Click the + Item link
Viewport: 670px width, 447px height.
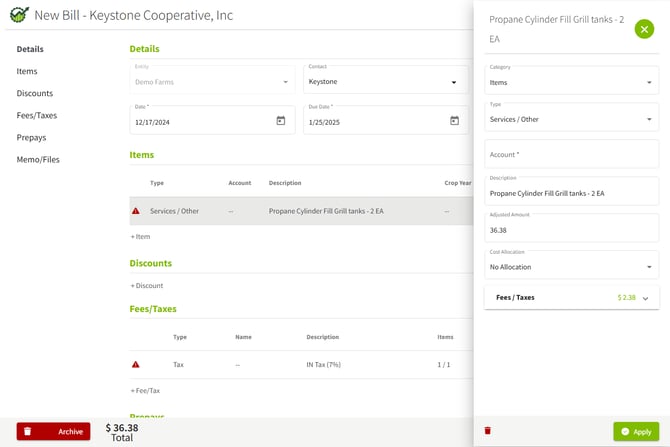coord(140,237)
